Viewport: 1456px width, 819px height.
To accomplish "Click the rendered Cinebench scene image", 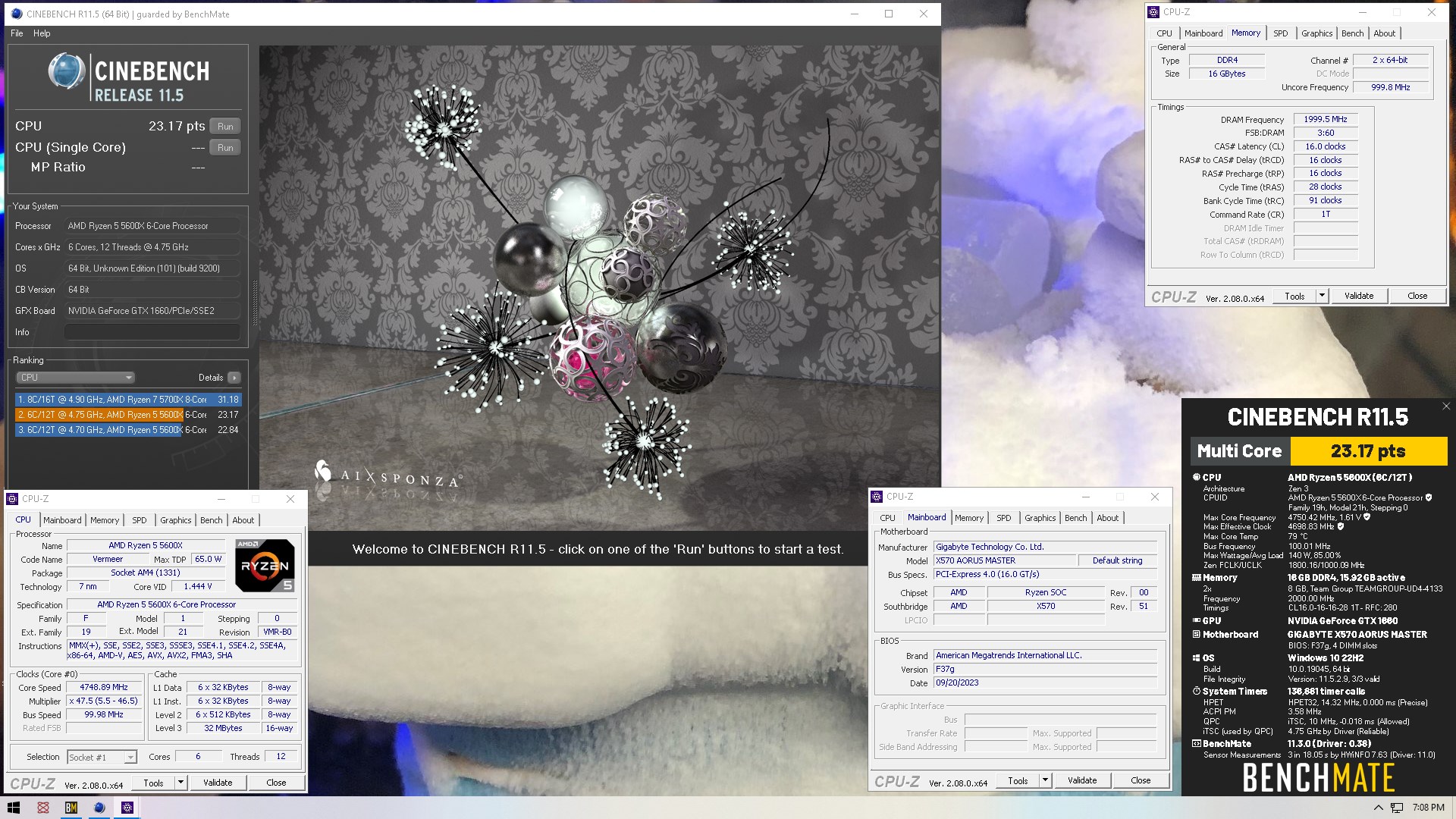I will click(x=599, y=288).
